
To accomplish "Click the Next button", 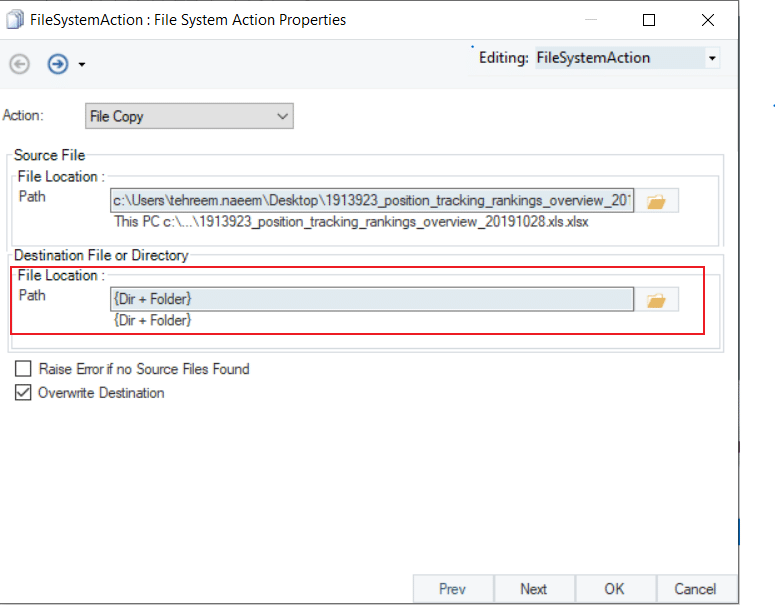I will click(534, 589).
